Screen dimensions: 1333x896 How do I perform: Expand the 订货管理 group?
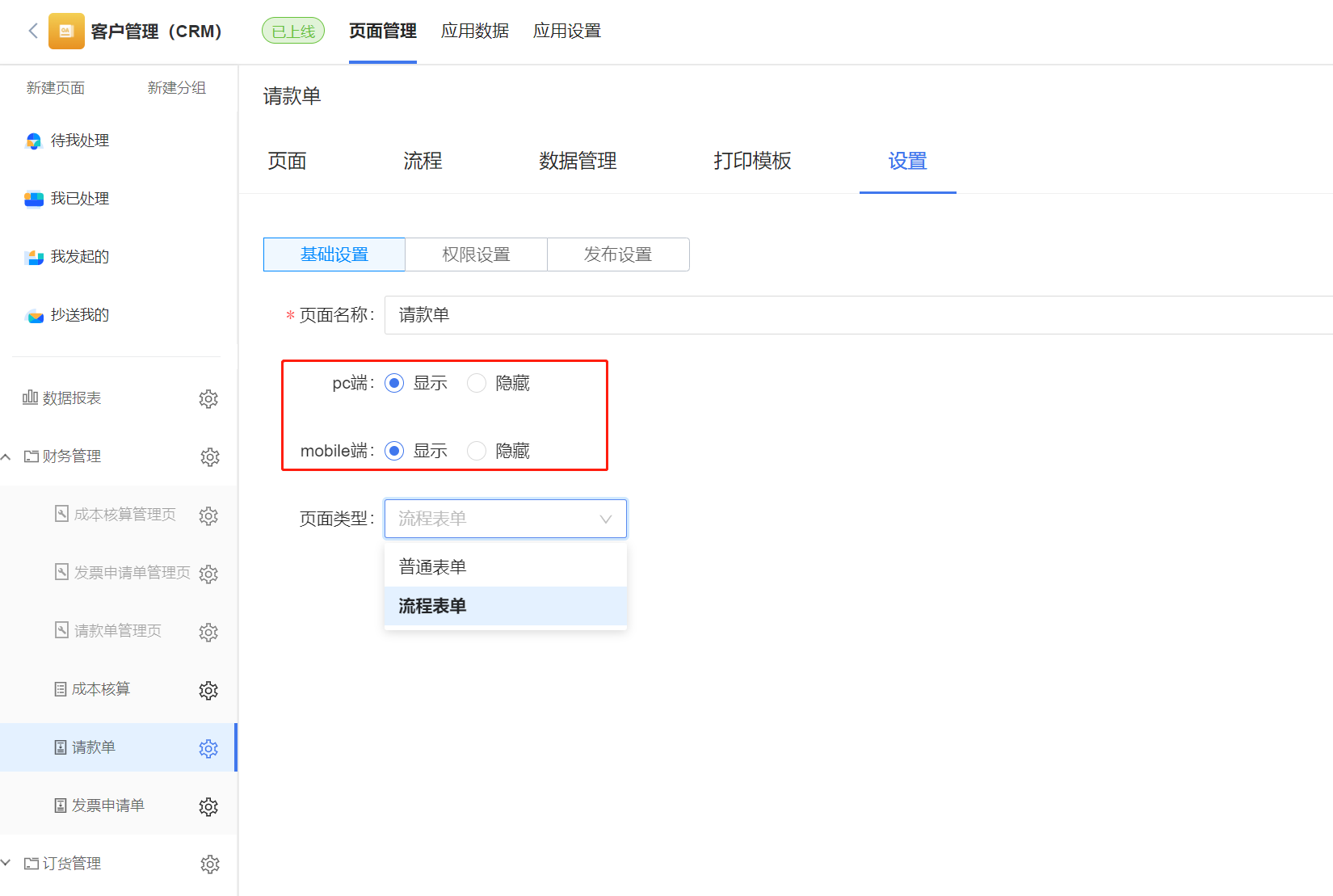tap(6, 863)
